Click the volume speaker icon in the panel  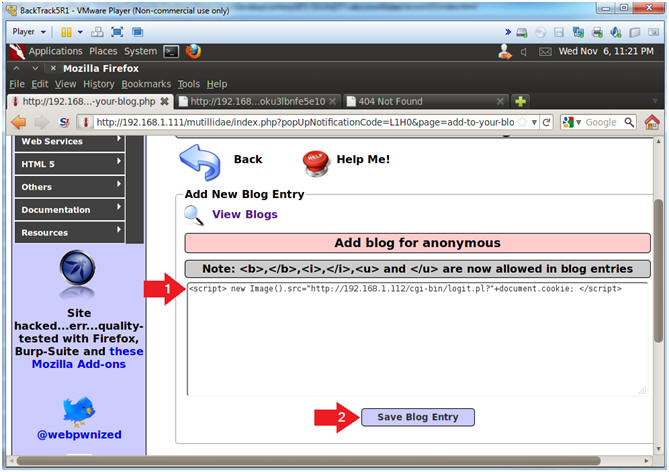pos(524,52)
